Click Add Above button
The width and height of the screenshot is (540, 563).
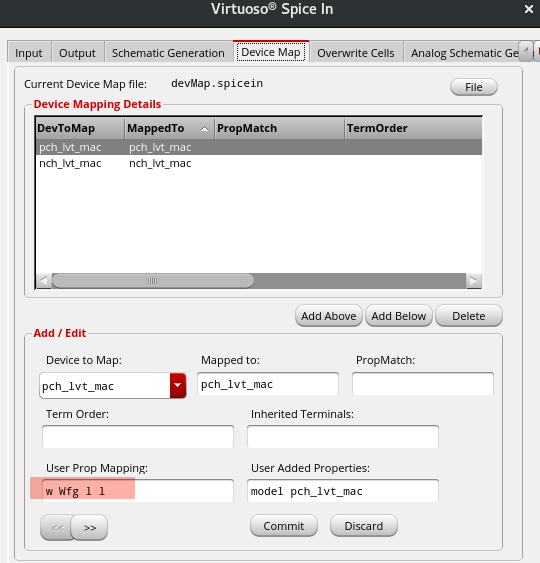point(329,316)
